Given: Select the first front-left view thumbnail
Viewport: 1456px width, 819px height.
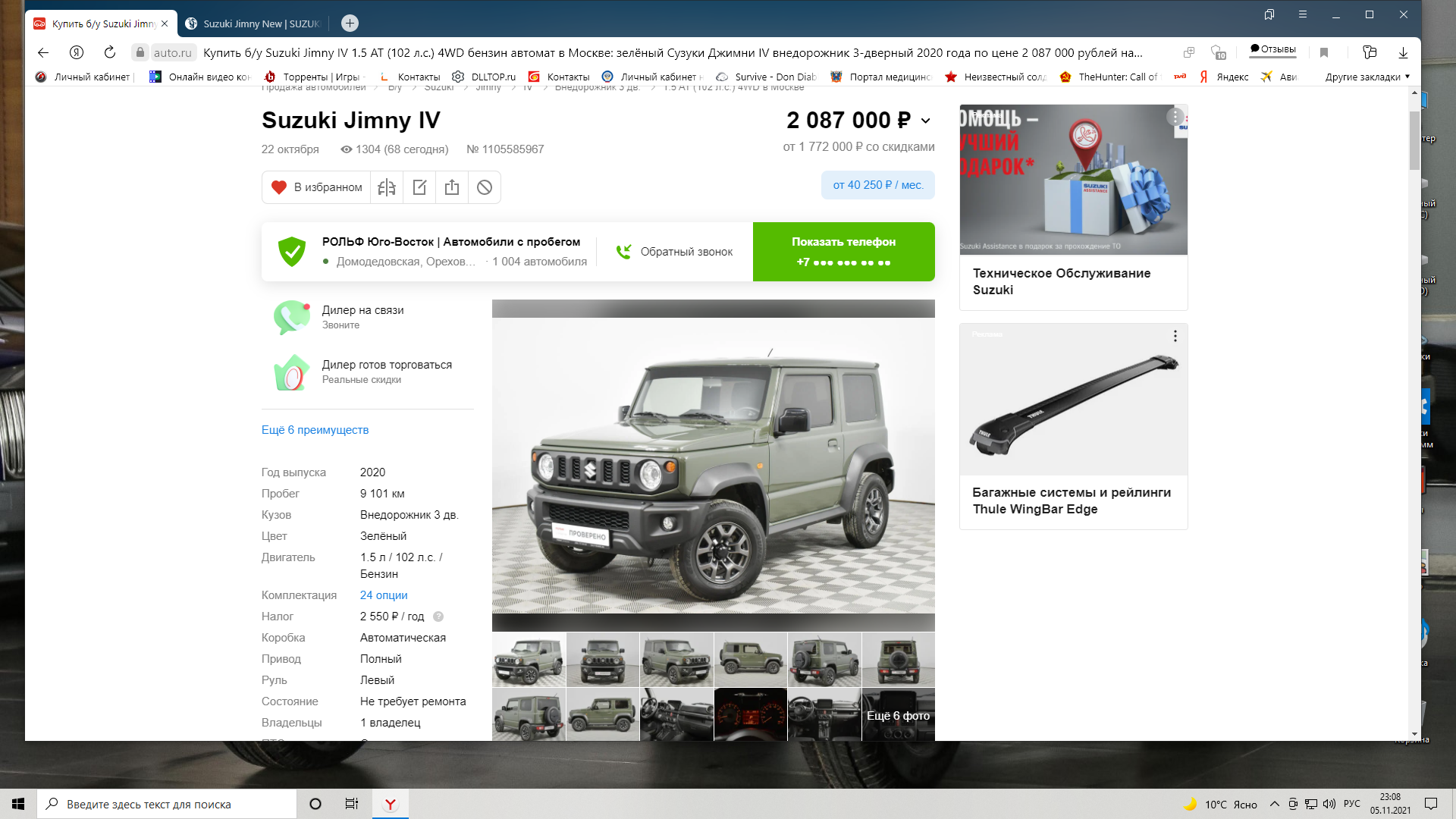Looking at the screenshot, I should [529, 660].
